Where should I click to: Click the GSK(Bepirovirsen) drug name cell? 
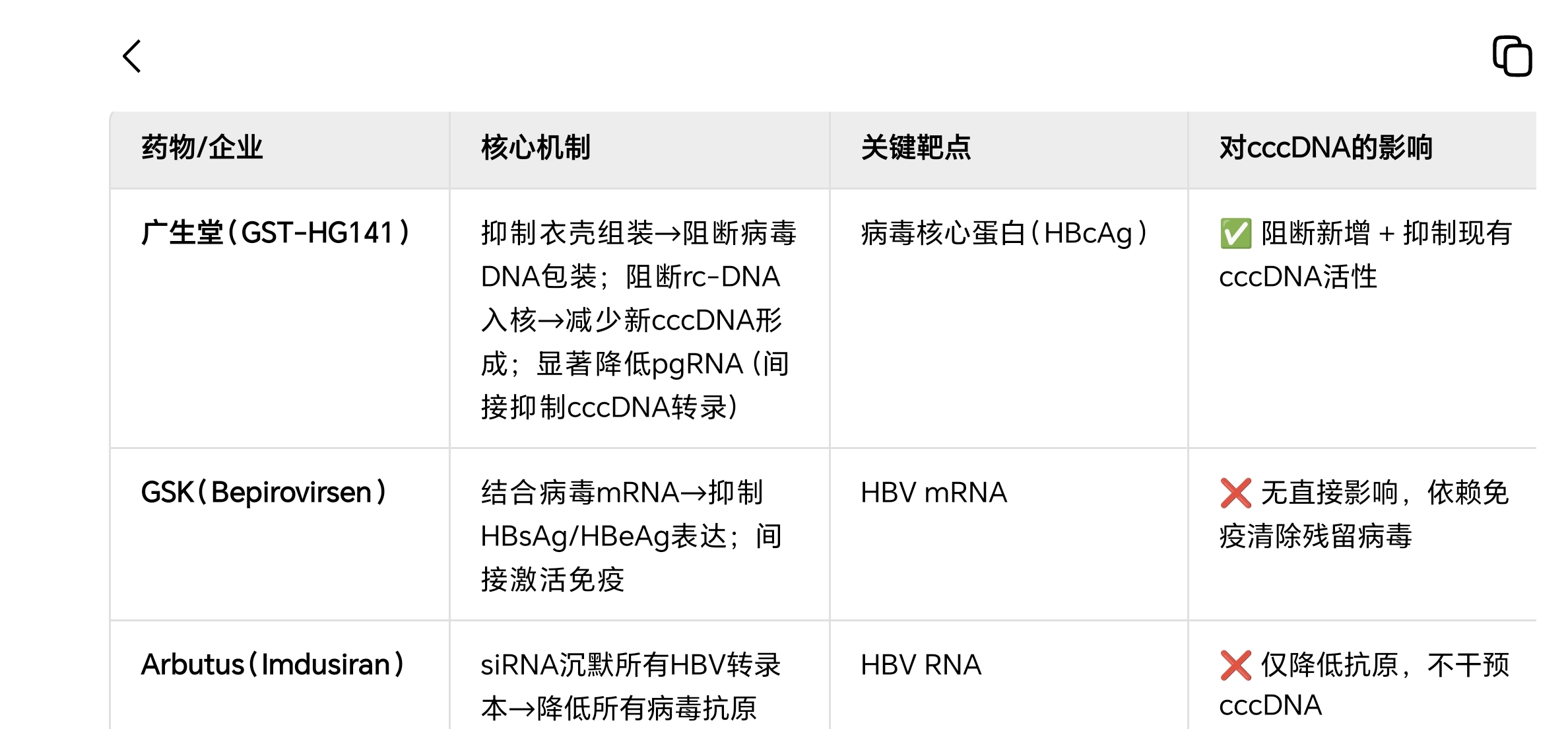tap(264, 493)
